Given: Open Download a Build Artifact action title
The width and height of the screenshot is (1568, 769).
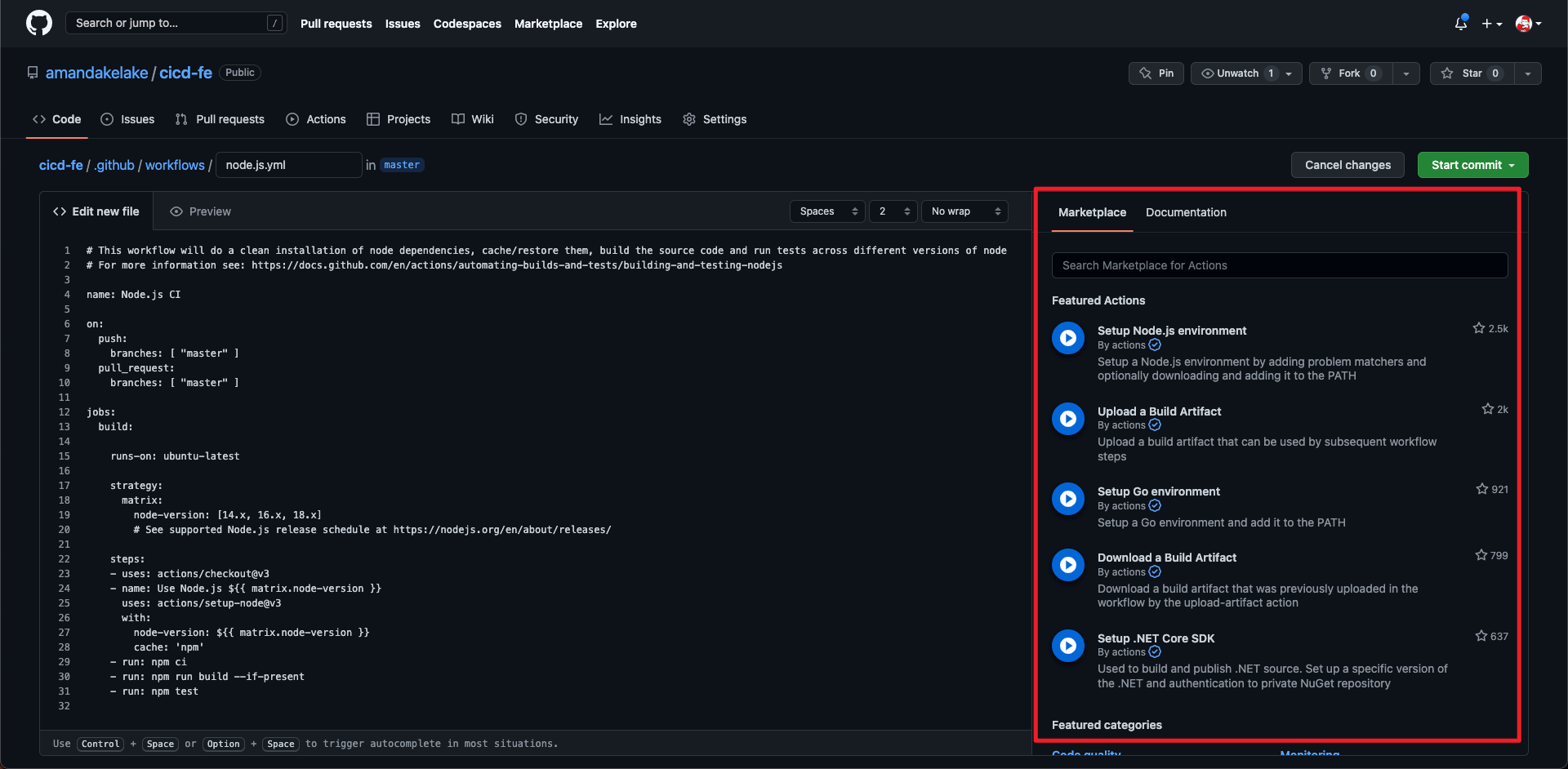Looking at the screenshot, I should [x=1166, y=558].
